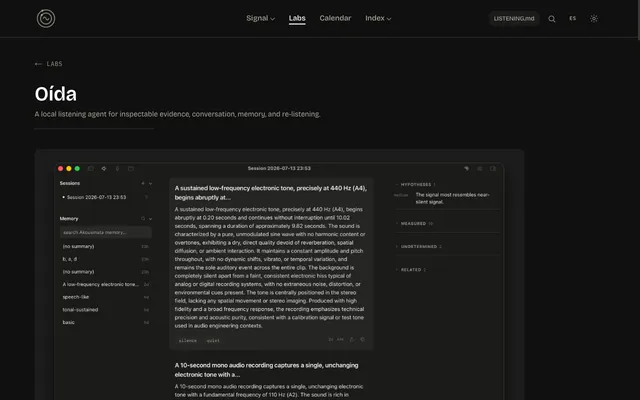The height and width of the screenshot is (400, 640).
Task: Click the '10-second mono audio recording' card heading
Action: pos(267,370)
